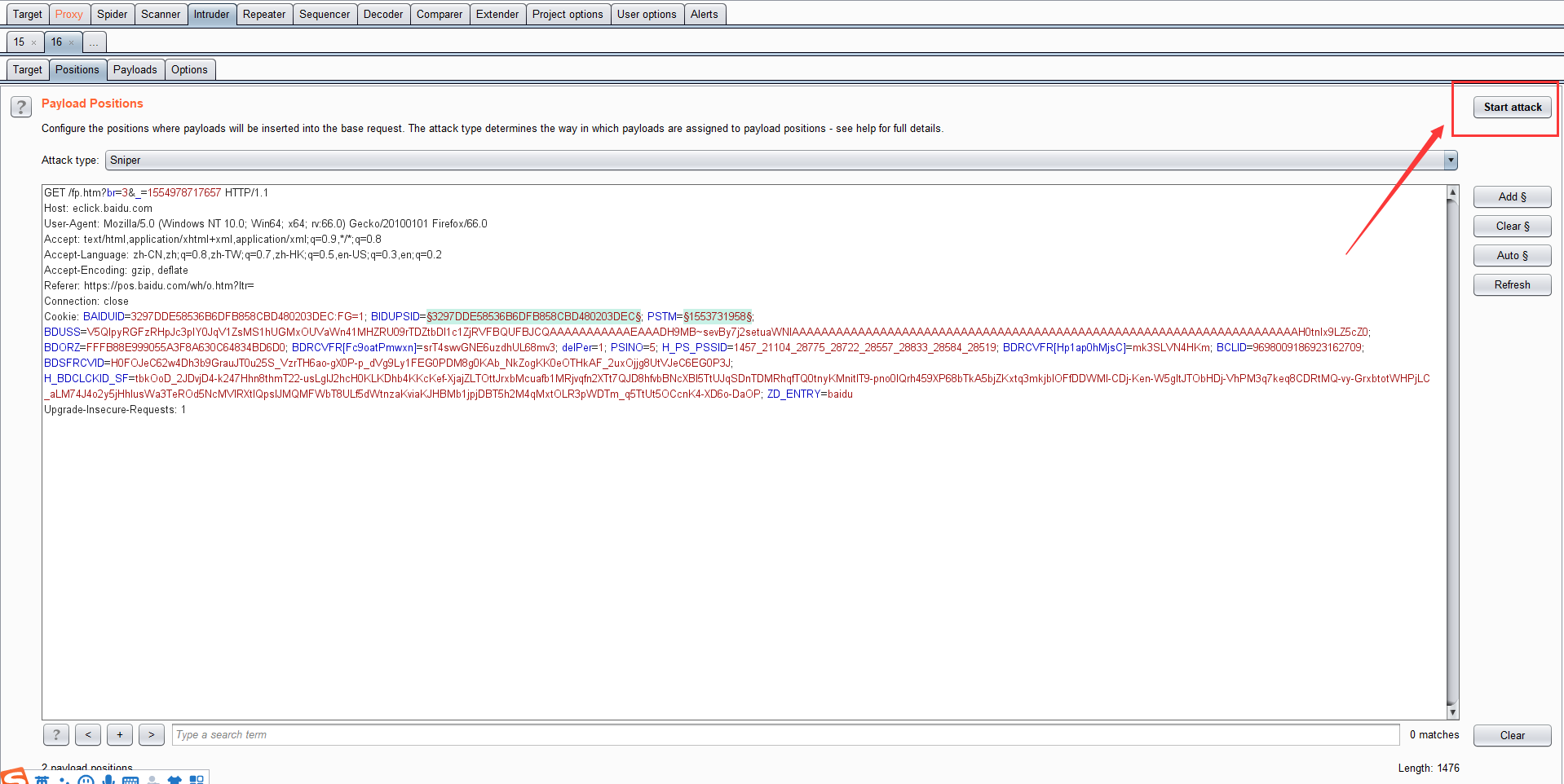Click the next search match arrow
The image size is (1564, 784).
tap(152, 734)
